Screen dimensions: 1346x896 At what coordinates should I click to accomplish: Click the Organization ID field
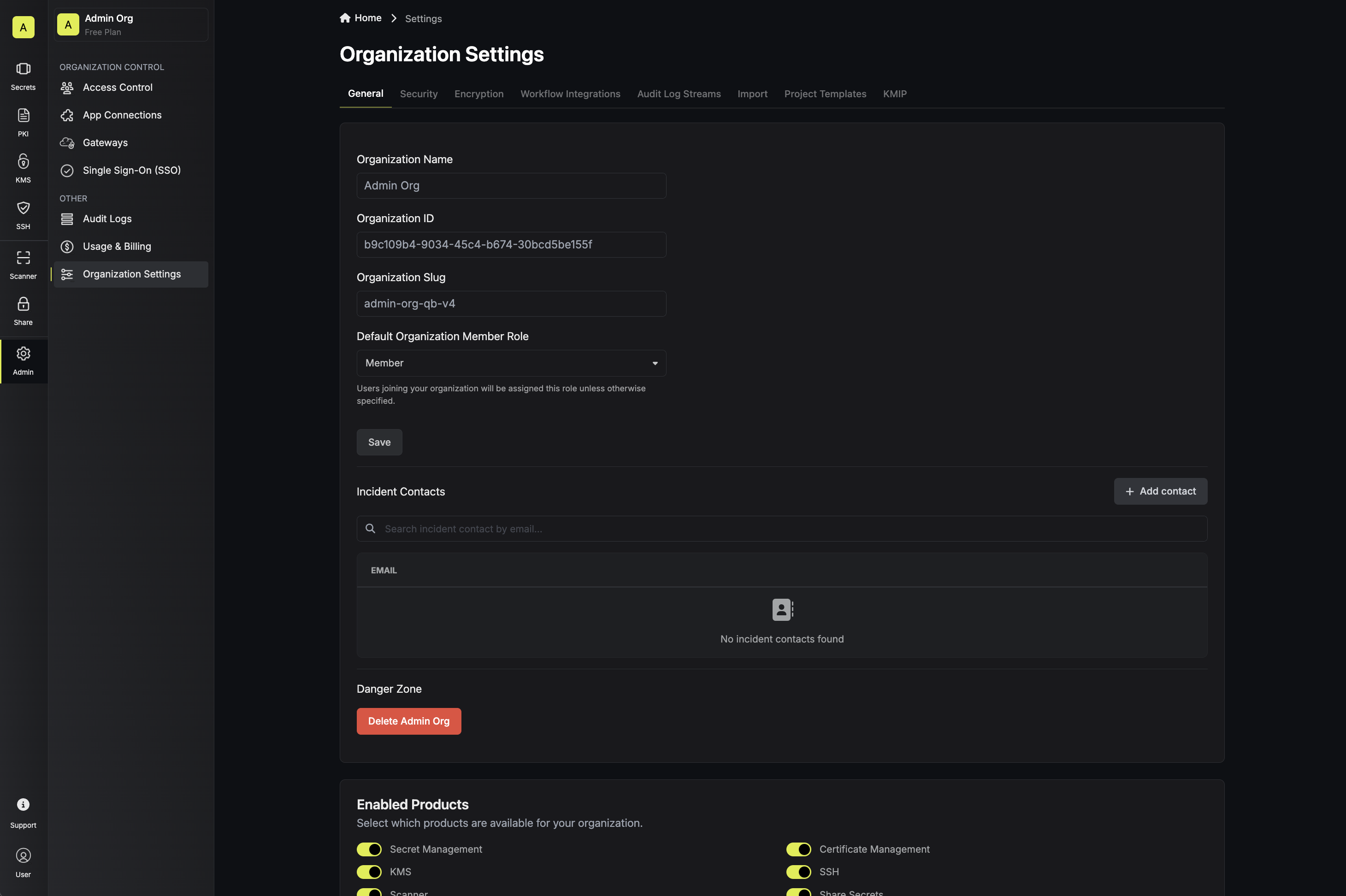click(x=511, y=245)
